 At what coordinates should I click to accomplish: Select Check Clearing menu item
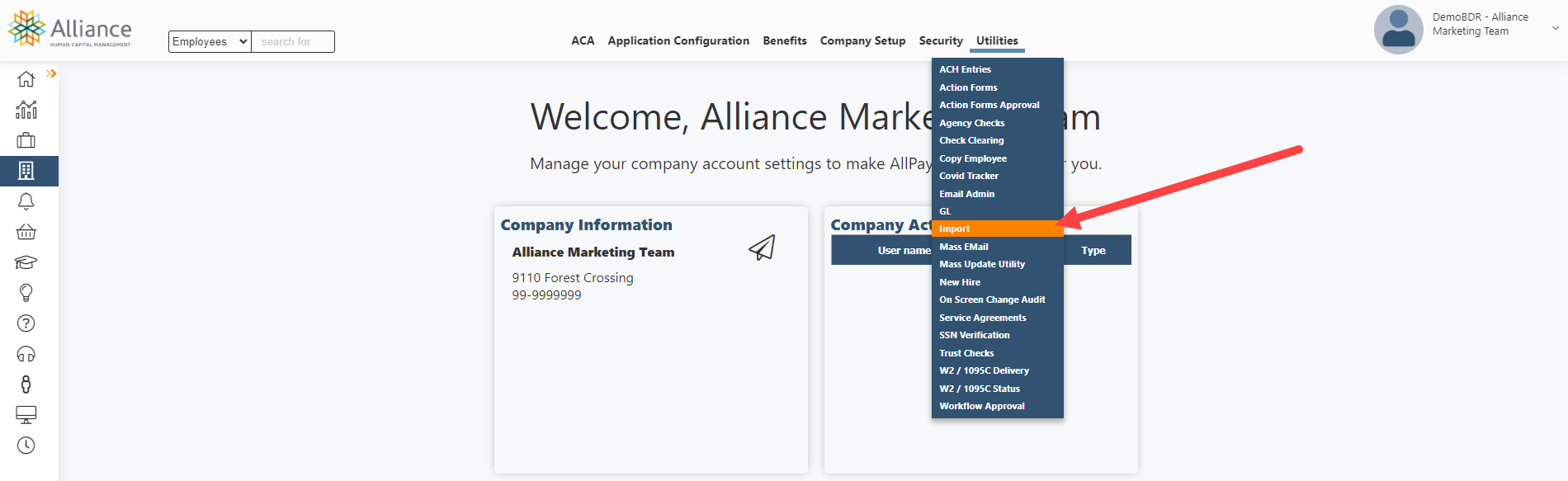tap(998, 140)
